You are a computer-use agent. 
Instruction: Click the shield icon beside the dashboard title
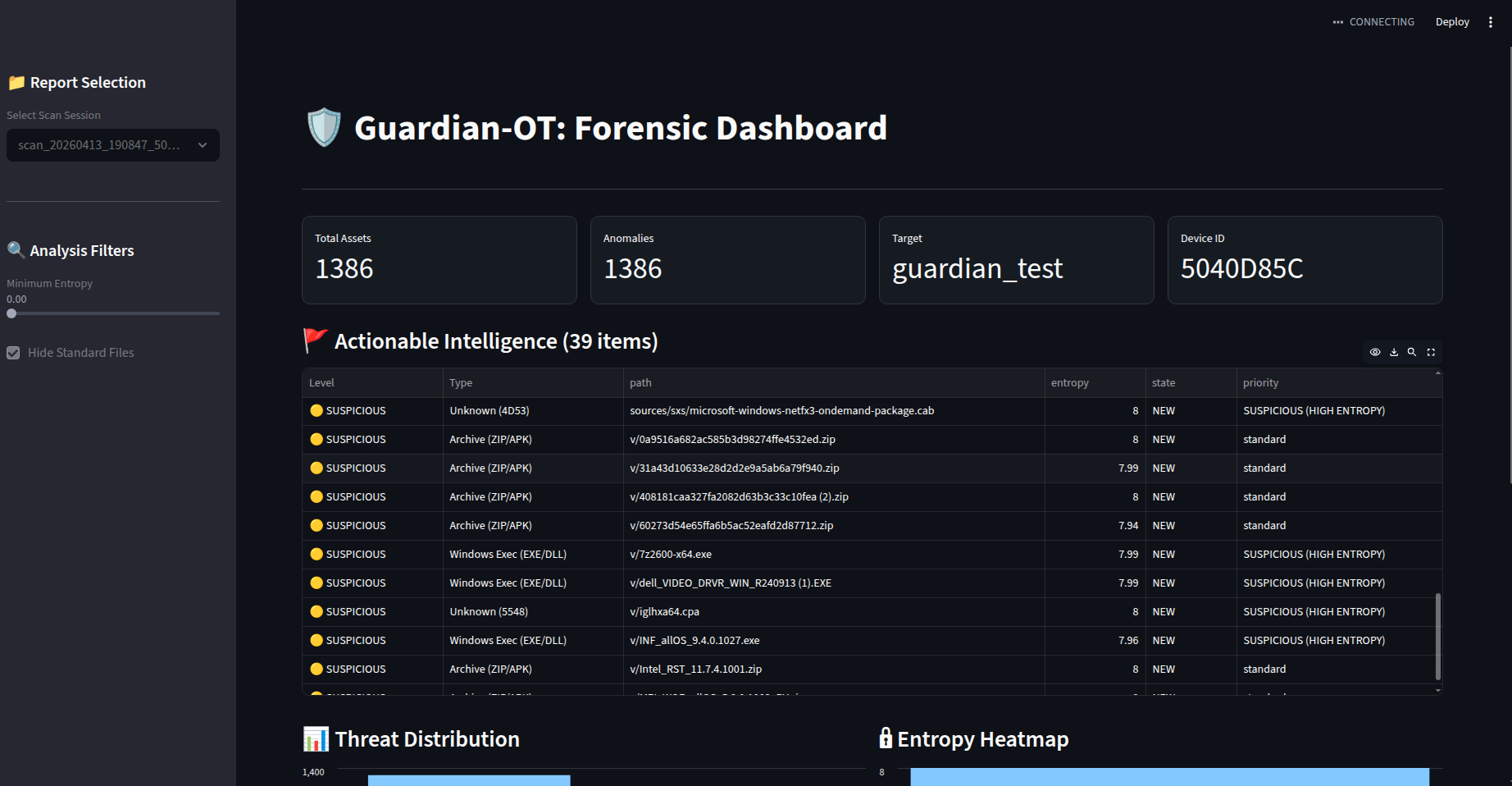[x=323, y=127]
